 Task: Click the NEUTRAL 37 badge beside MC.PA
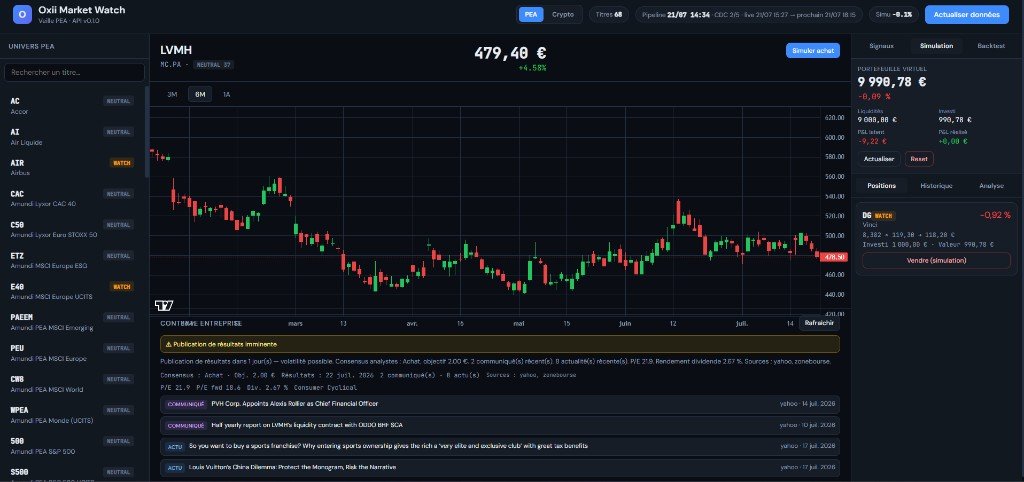coord(214,65)
